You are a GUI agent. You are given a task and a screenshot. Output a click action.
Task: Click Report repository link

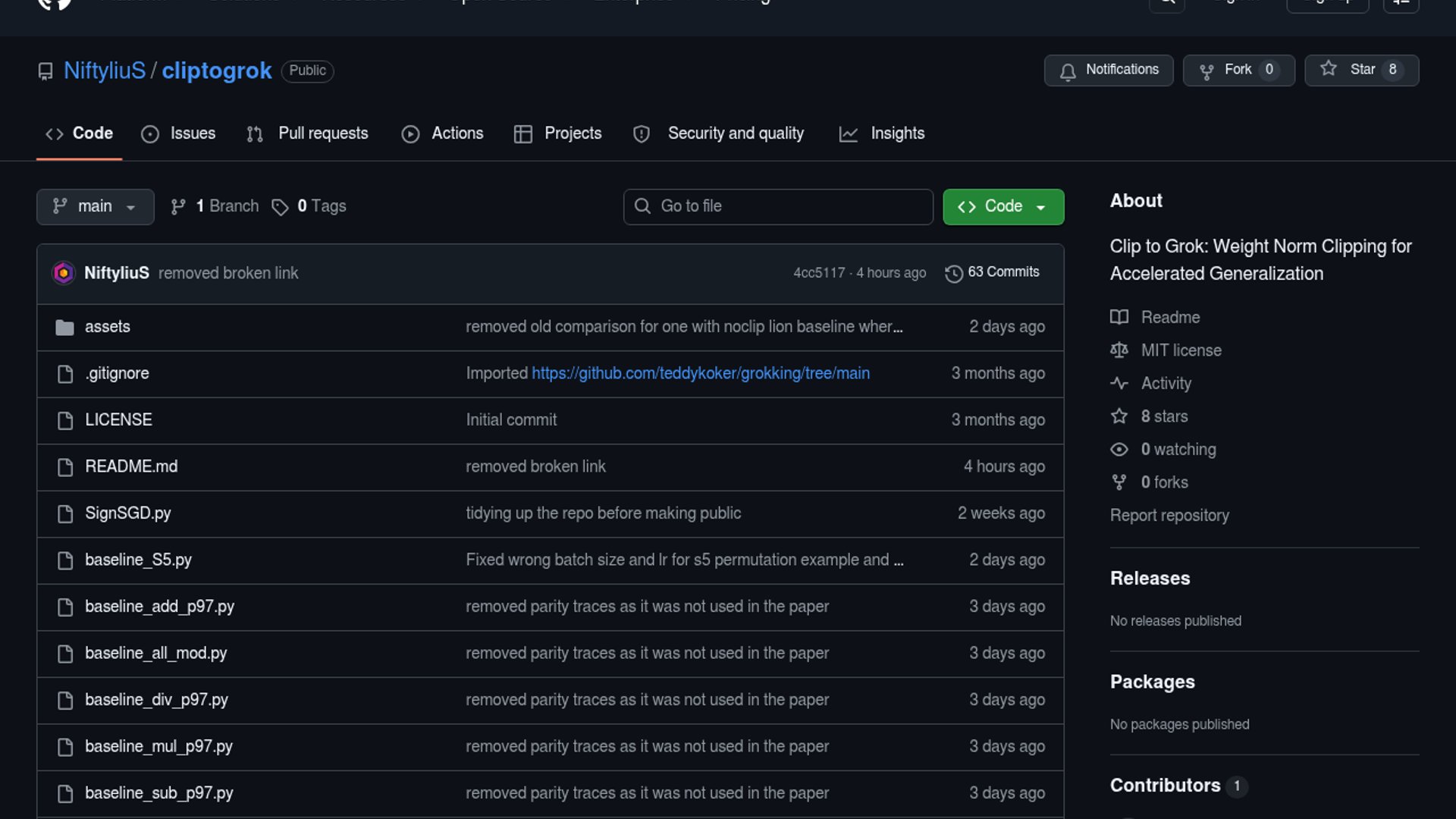click(x=1169, y=516)
